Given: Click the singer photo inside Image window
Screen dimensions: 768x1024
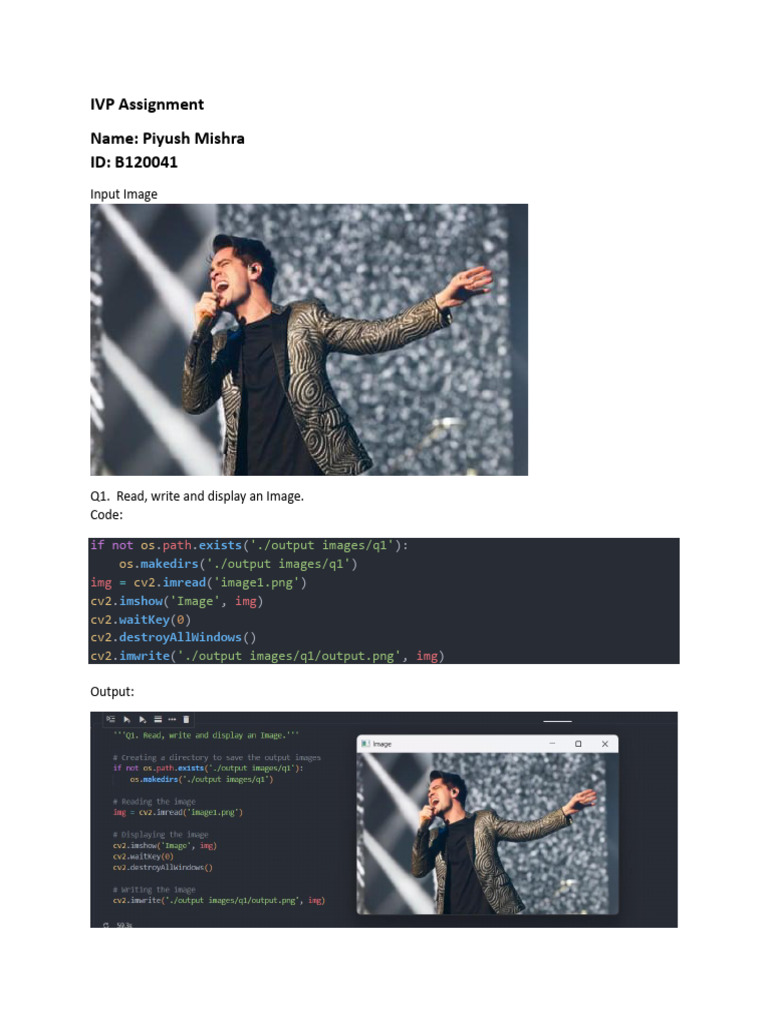Looking at the screenshot, I should point(487,833).
